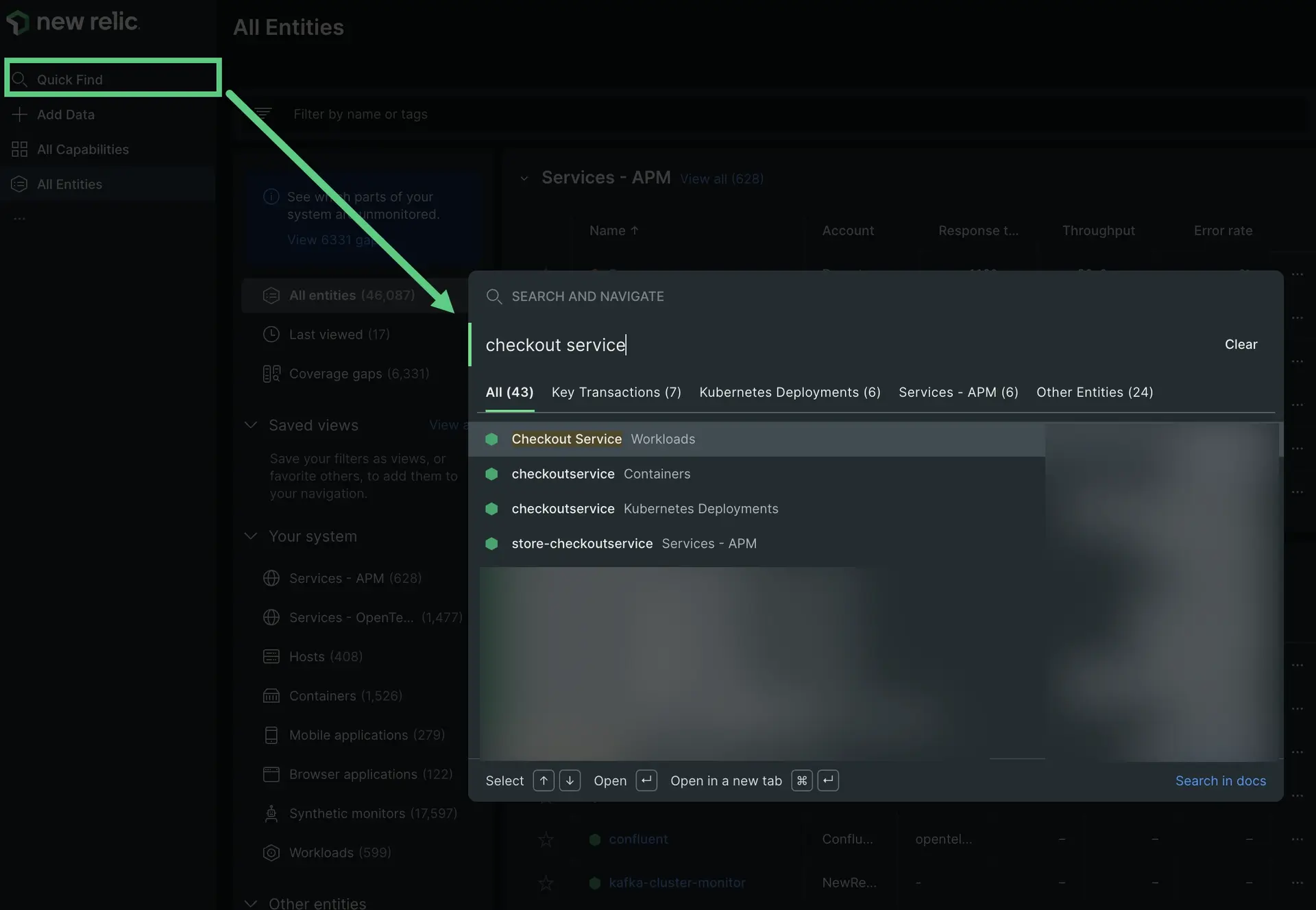Click the Synthetic monitors robot icon

coord(271,813)
